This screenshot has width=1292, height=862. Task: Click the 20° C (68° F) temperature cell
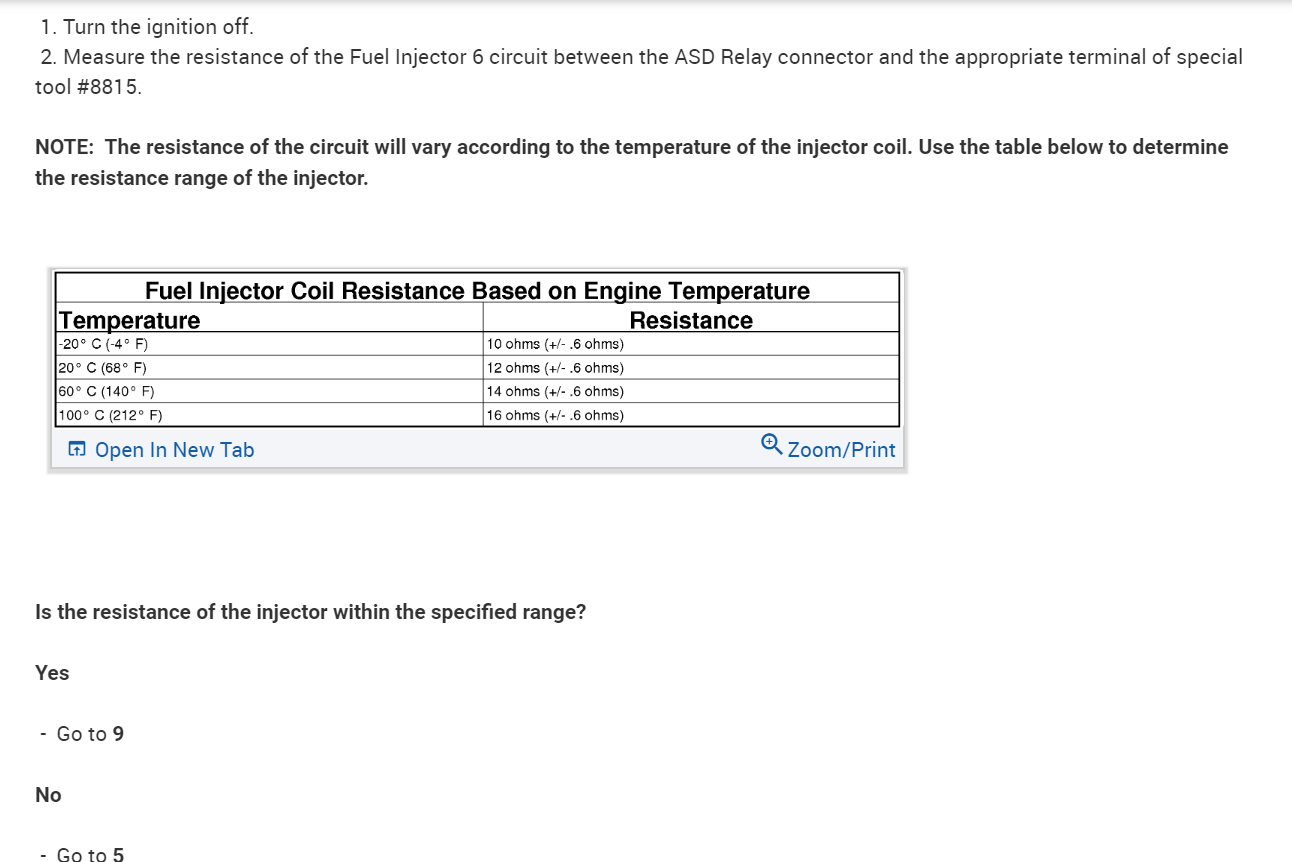(x=103, y=368)
